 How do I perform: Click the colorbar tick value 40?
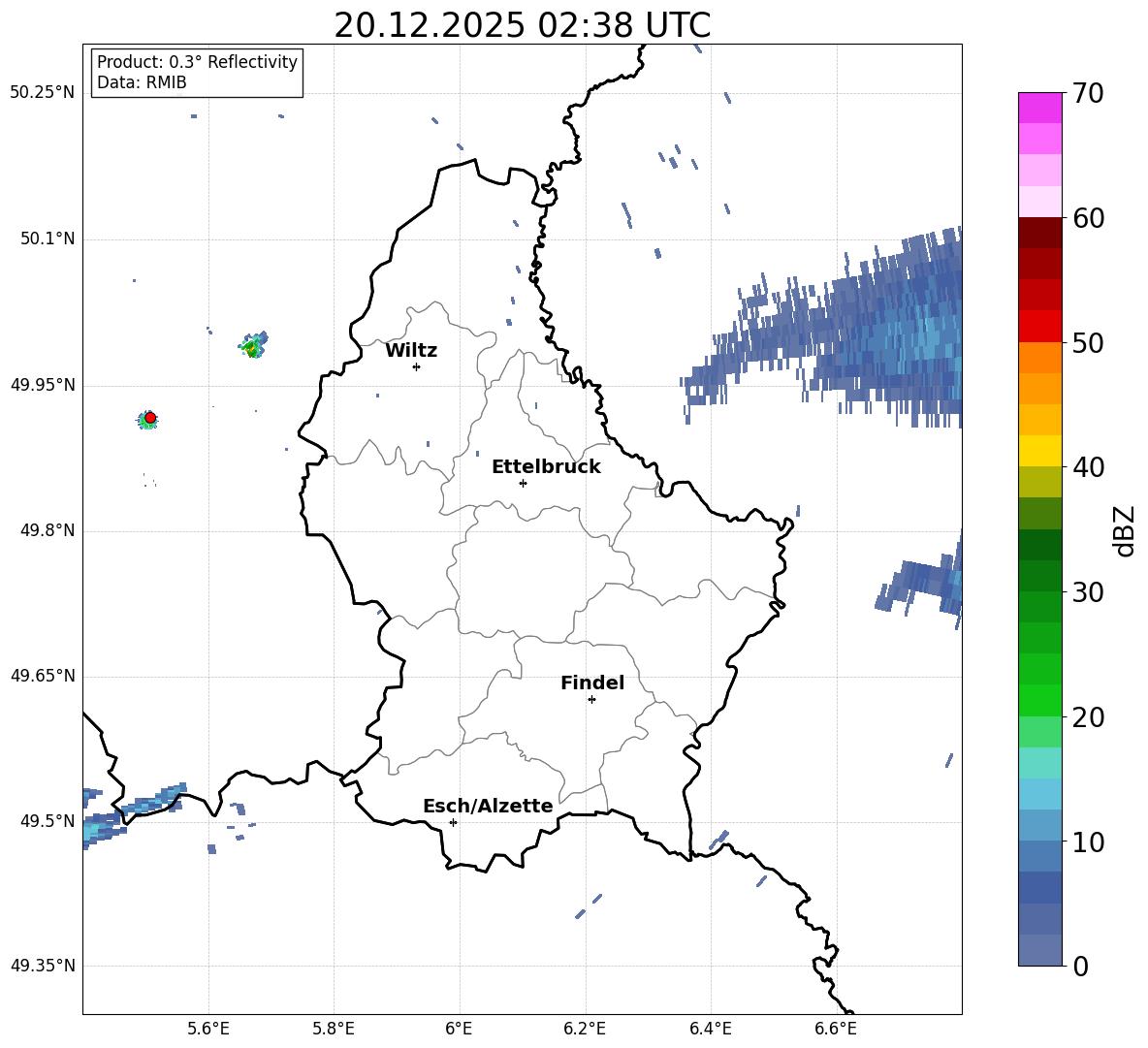1087,467
